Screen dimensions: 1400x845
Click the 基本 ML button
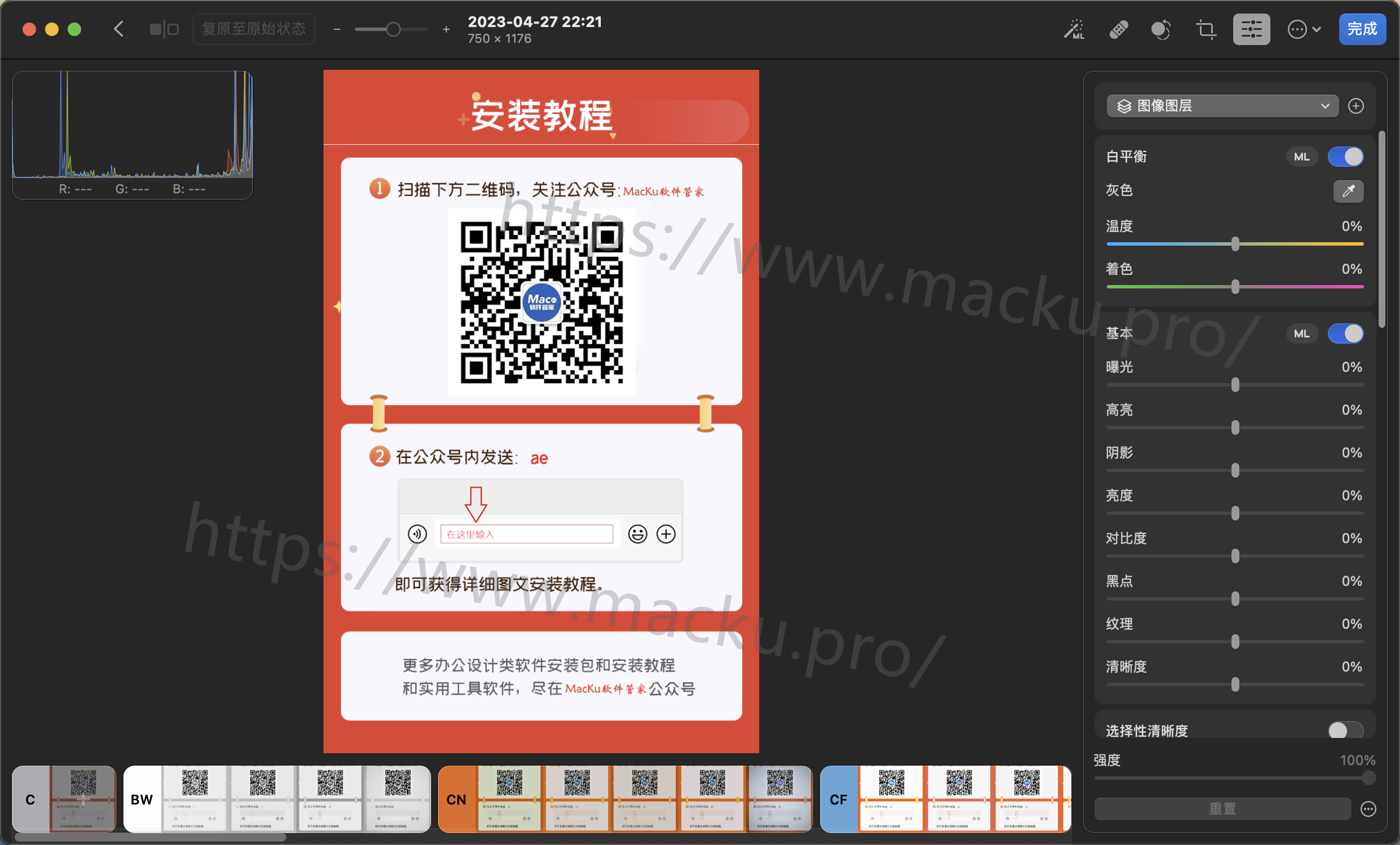pyautogui.click(x=1302, y=334)
